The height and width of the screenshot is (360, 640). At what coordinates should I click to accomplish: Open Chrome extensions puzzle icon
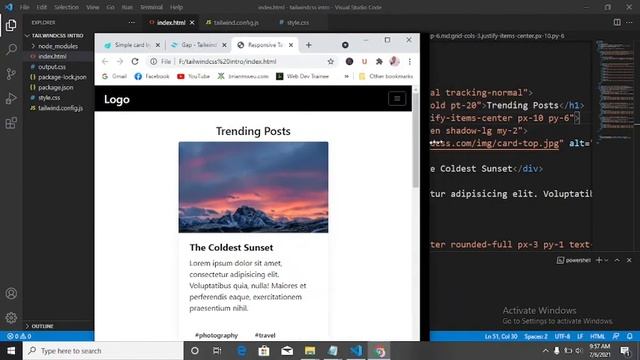(379, 61)
